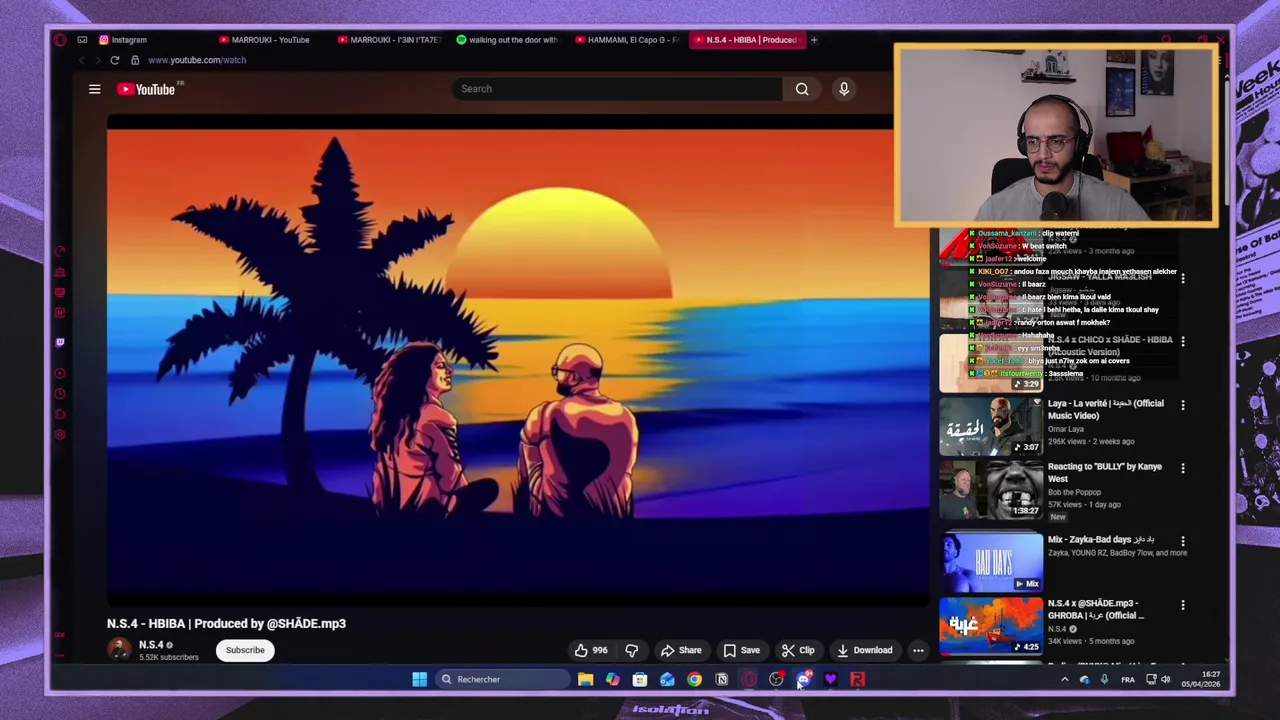Open Discord from the taskbar
Image resolution: width=1280 pixels, height=720 pixels.
[804, 680]
